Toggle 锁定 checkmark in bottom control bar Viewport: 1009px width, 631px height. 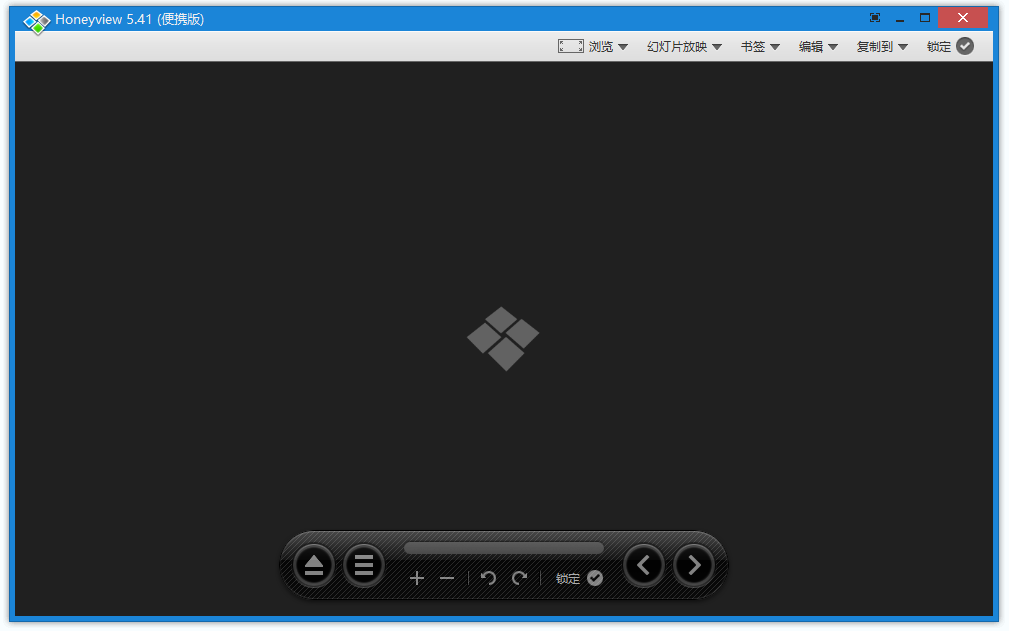[595, 578]
